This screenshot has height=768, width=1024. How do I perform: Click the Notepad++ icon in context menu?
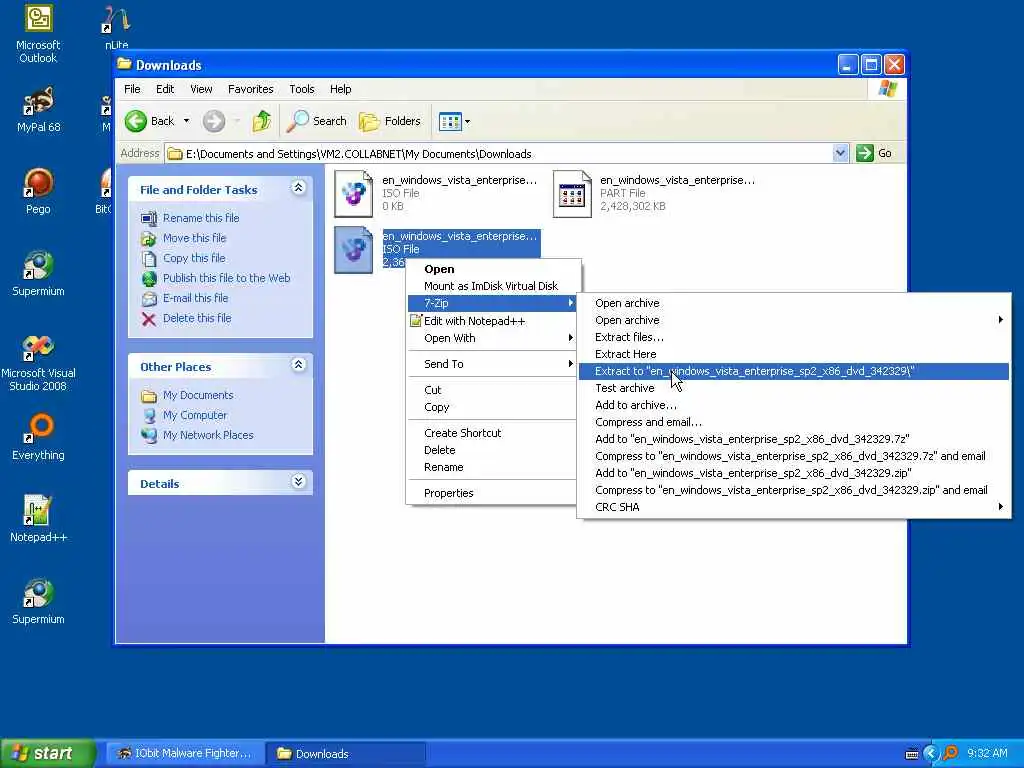point(415,321)
